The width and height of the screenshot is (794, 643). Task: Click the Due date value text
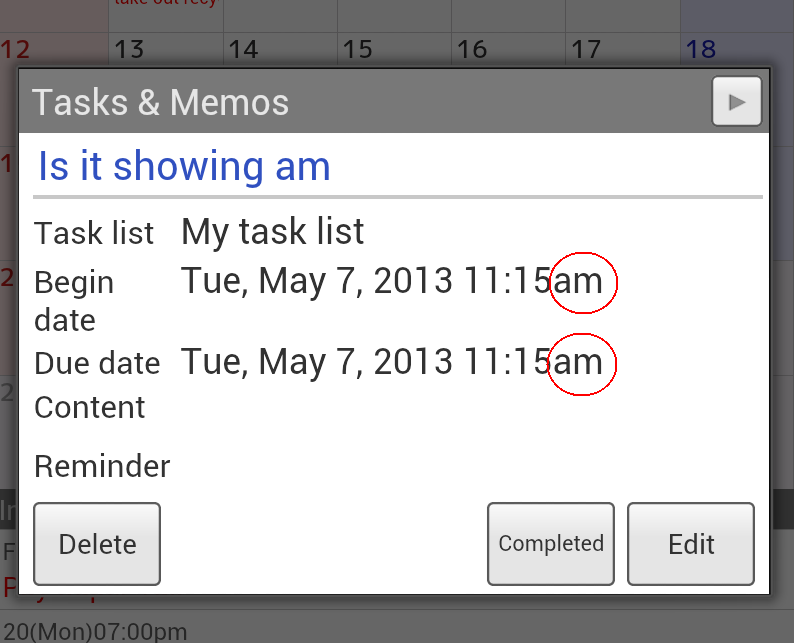coord(365,361)
